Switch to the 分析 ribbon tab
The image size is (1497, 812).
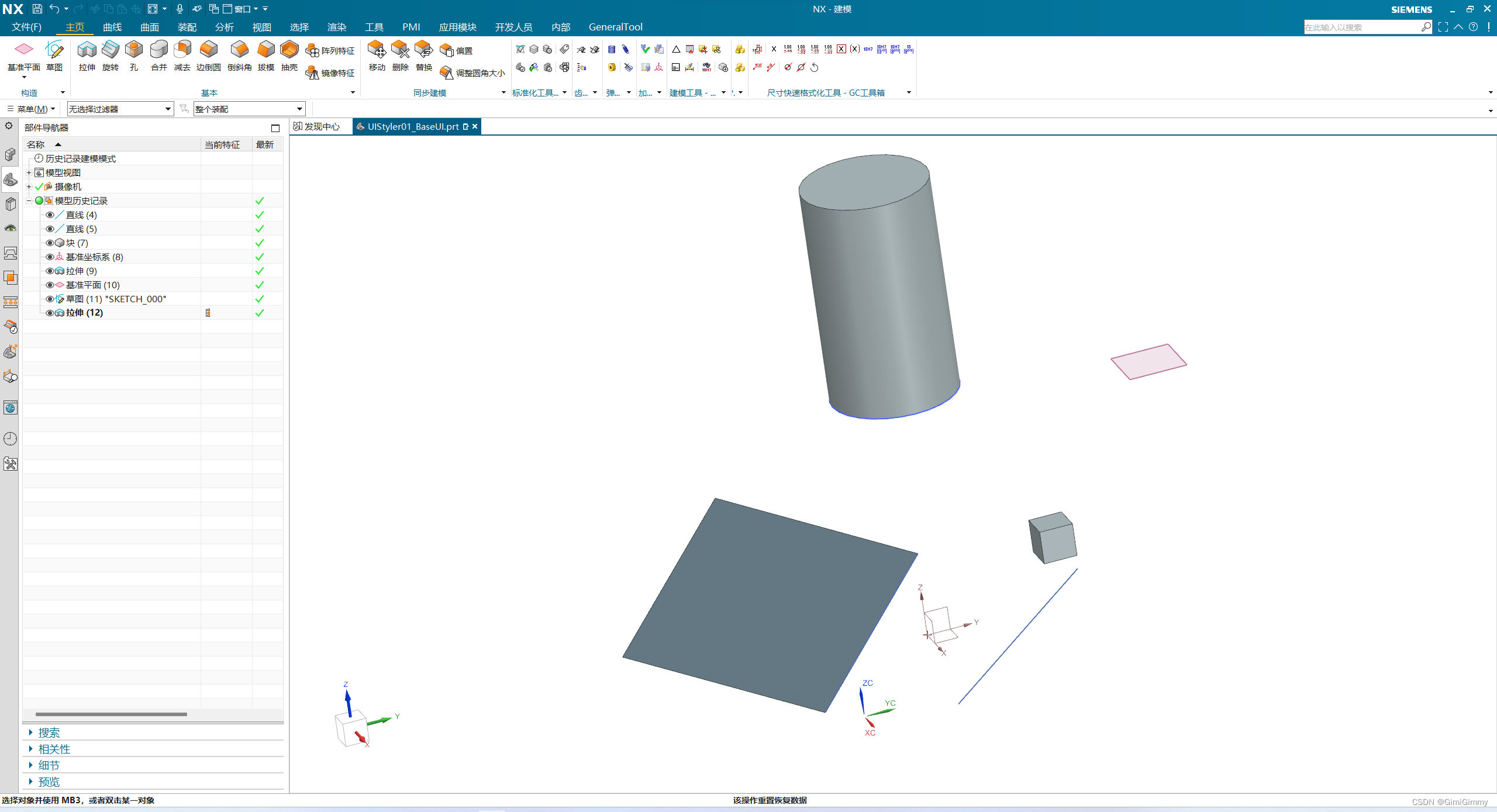point(225,27)
